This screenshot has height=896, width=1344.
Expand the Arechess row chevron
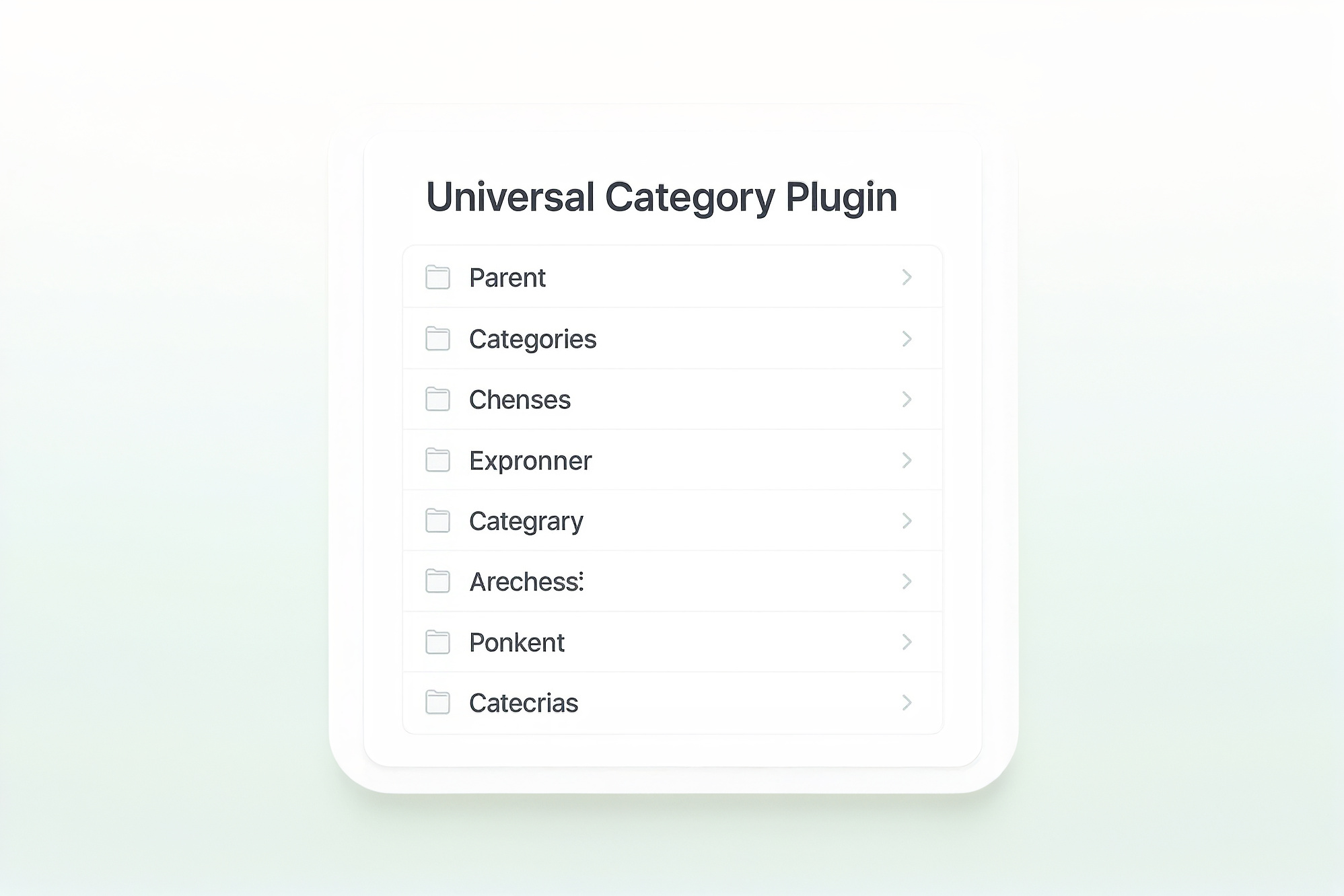point(907,581)
